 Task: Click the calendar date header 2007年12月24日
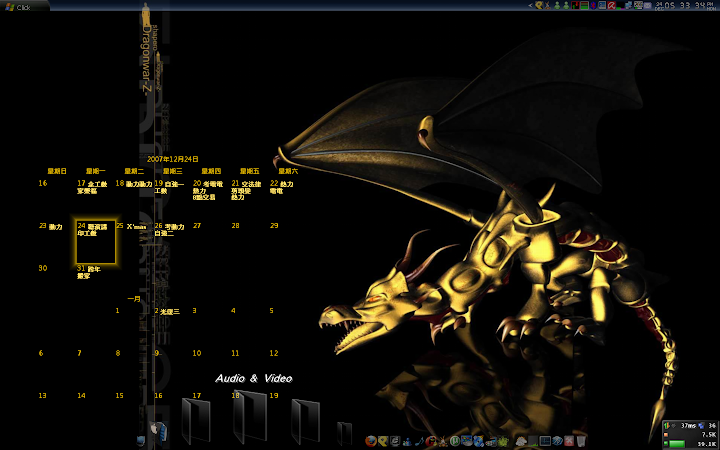(173, 159)
